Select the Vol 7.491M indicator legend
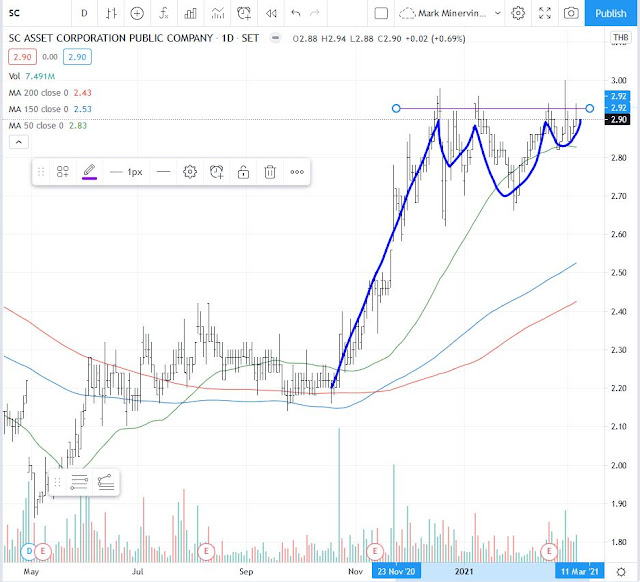Viewport: 640px width, 582px height. [x=32, y=76]
